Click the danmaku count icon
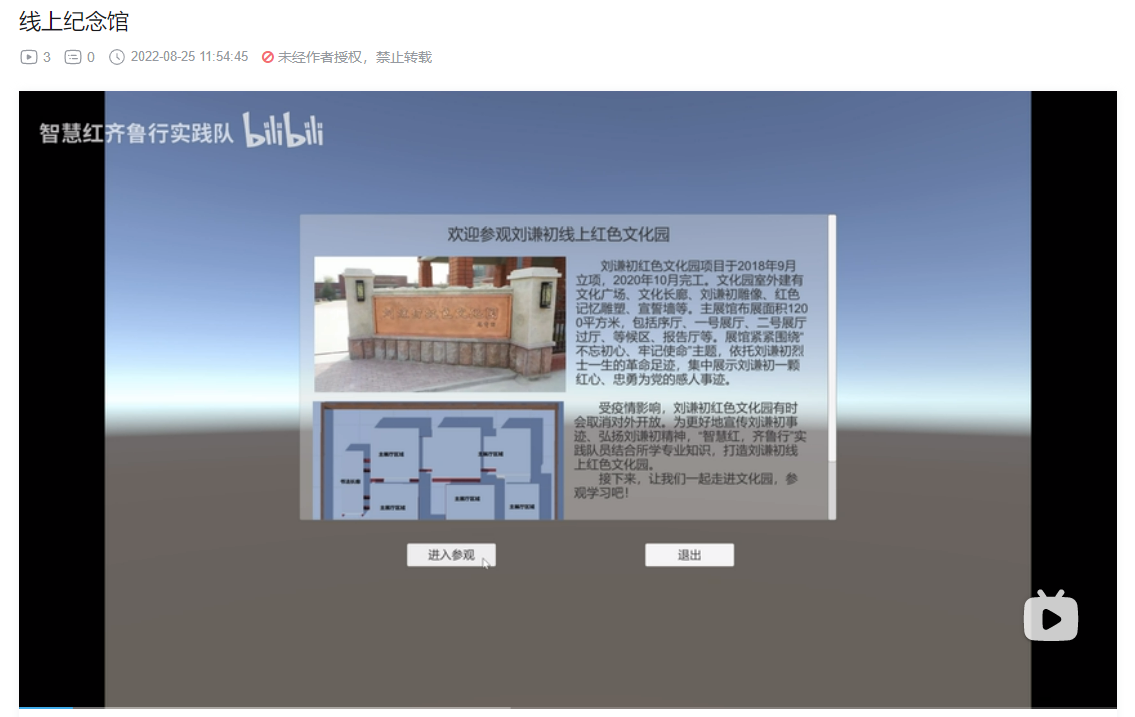The width and height of the screenshot is (1135, 717). click(x=72, y=57)
